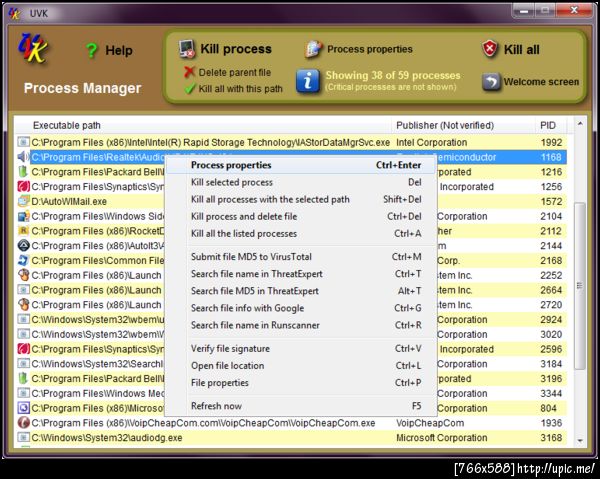Open Help via its text label
600x479 pixels.
tap(119, 51)
